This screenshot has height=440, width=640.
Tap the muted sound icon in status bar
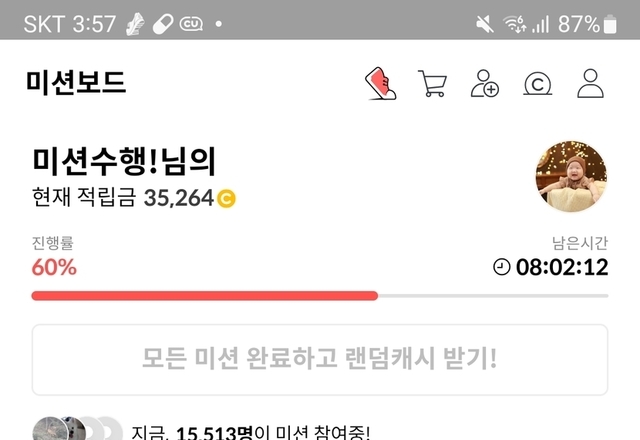click(x=485, y=24)
